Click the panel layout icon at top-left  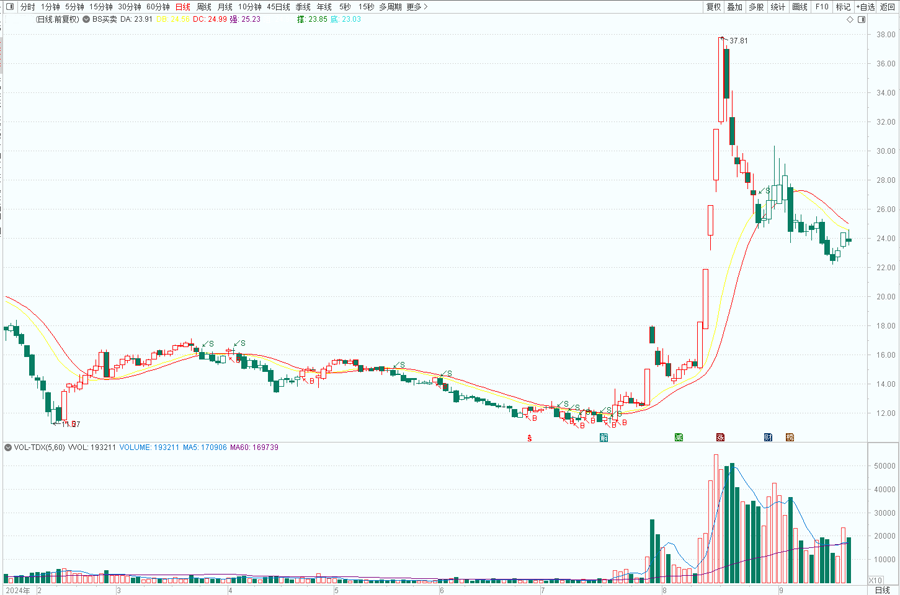coord(9,7)
